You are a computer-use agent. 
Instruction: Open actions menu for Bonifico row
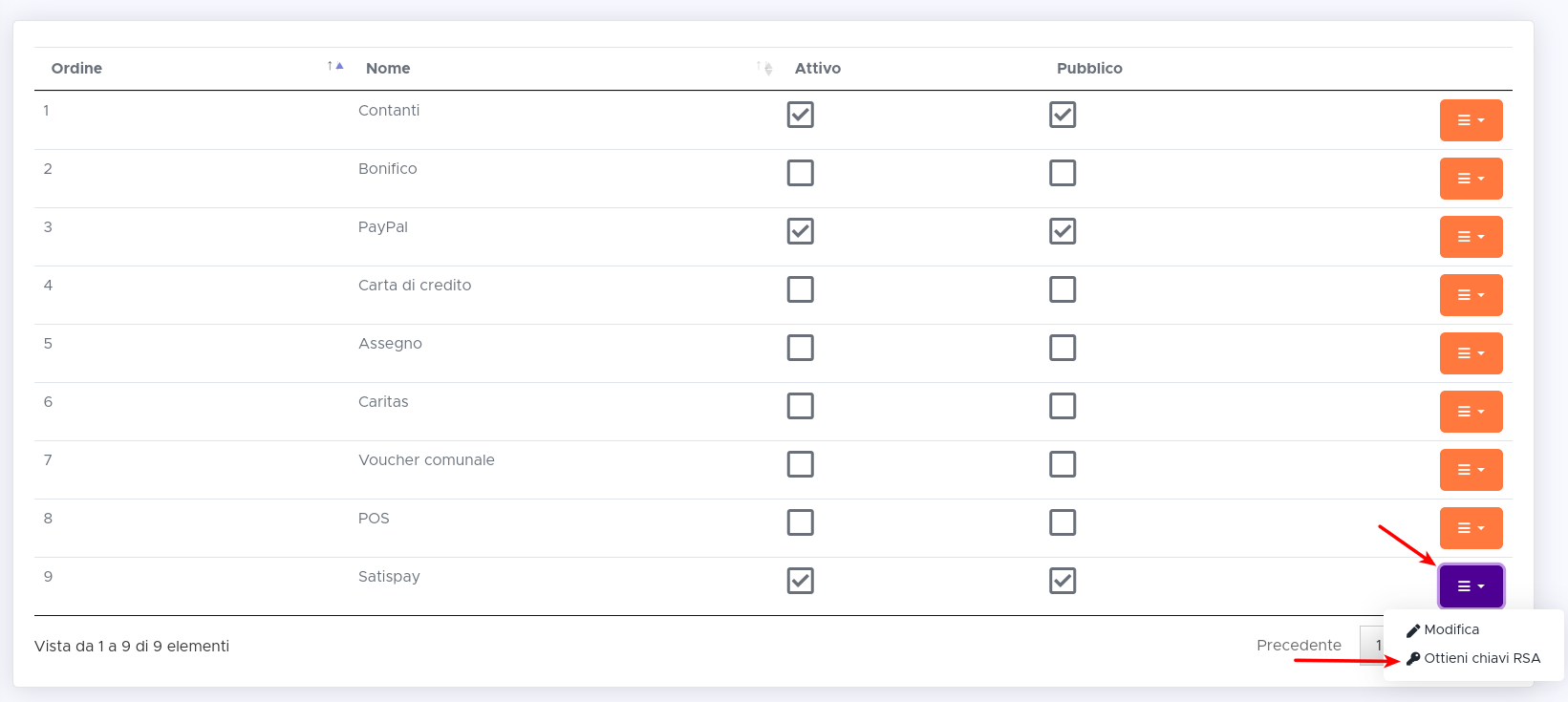point(1471,179)
